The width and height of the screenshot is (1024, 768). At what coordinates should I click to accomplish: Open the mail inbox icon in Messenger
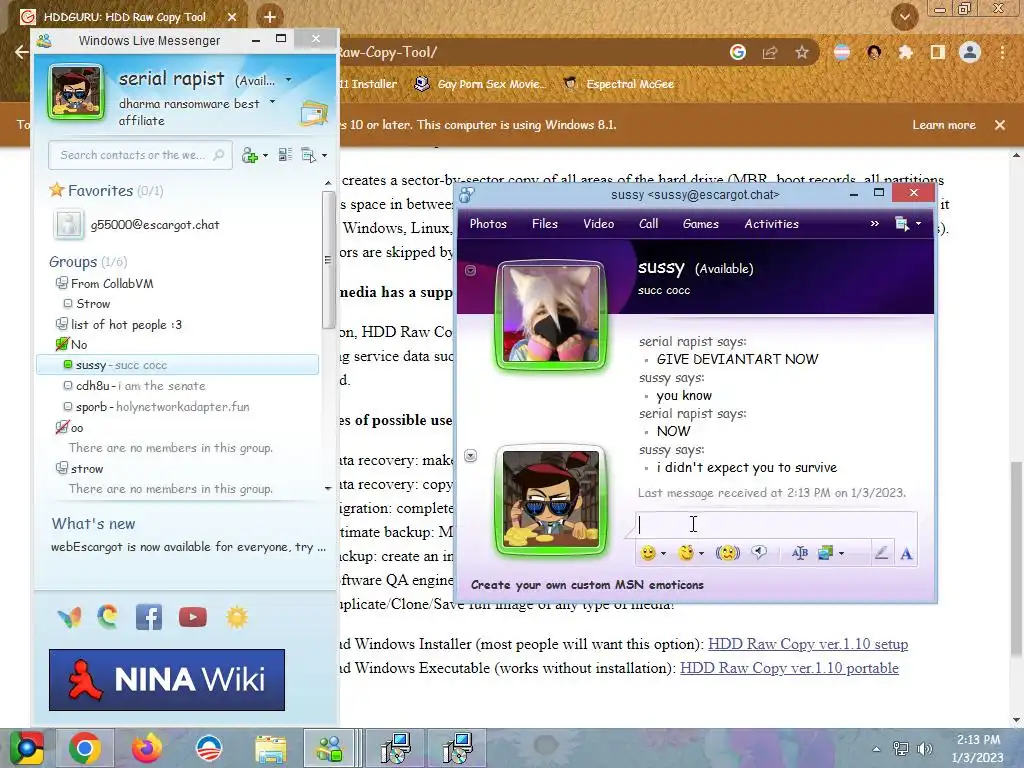[x=313, y=114]
